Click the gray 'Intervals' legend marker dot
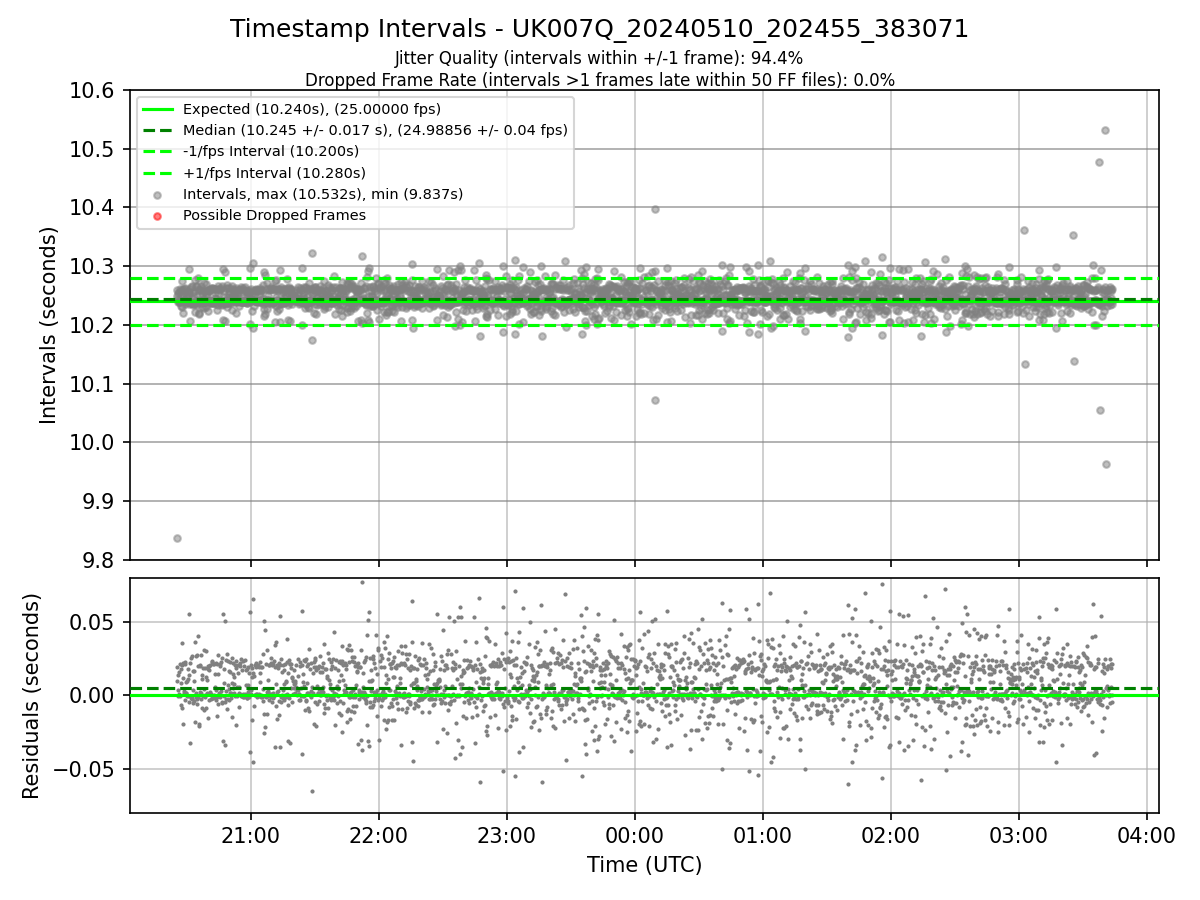1200x900 pixels. [158, 195]
